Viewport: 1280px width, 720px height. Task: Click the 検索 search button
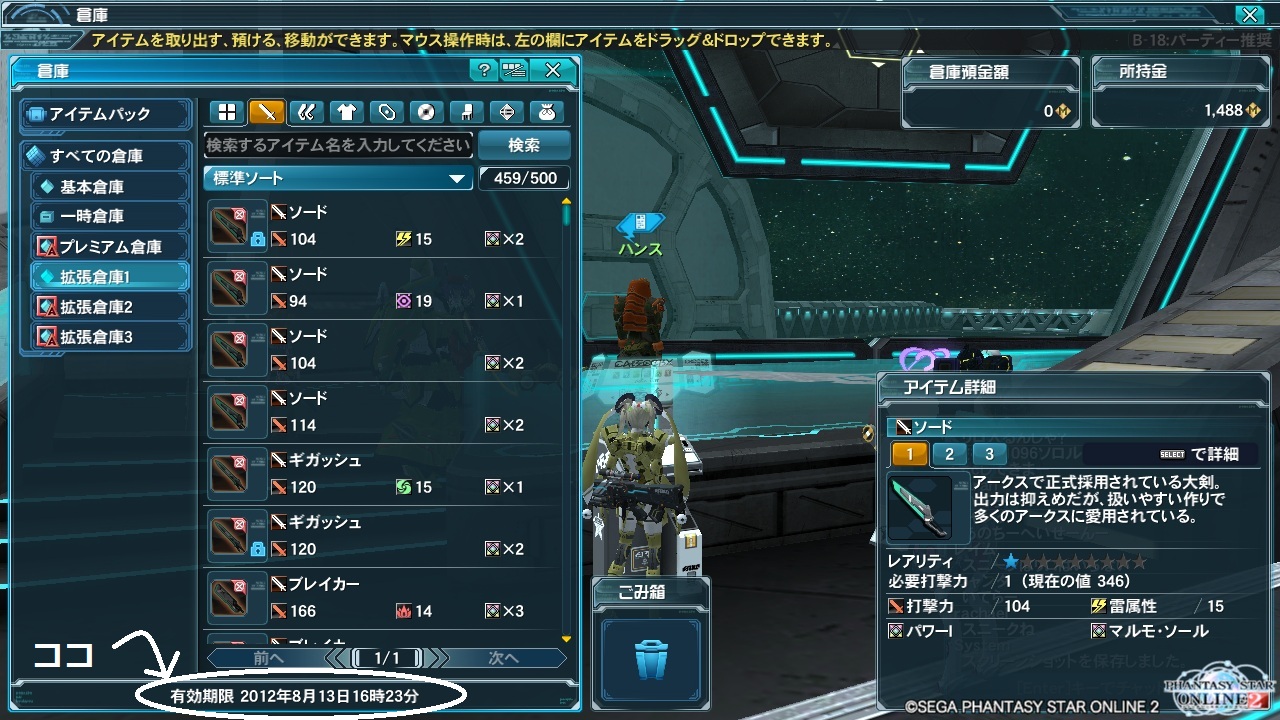[x=524, y=145]
